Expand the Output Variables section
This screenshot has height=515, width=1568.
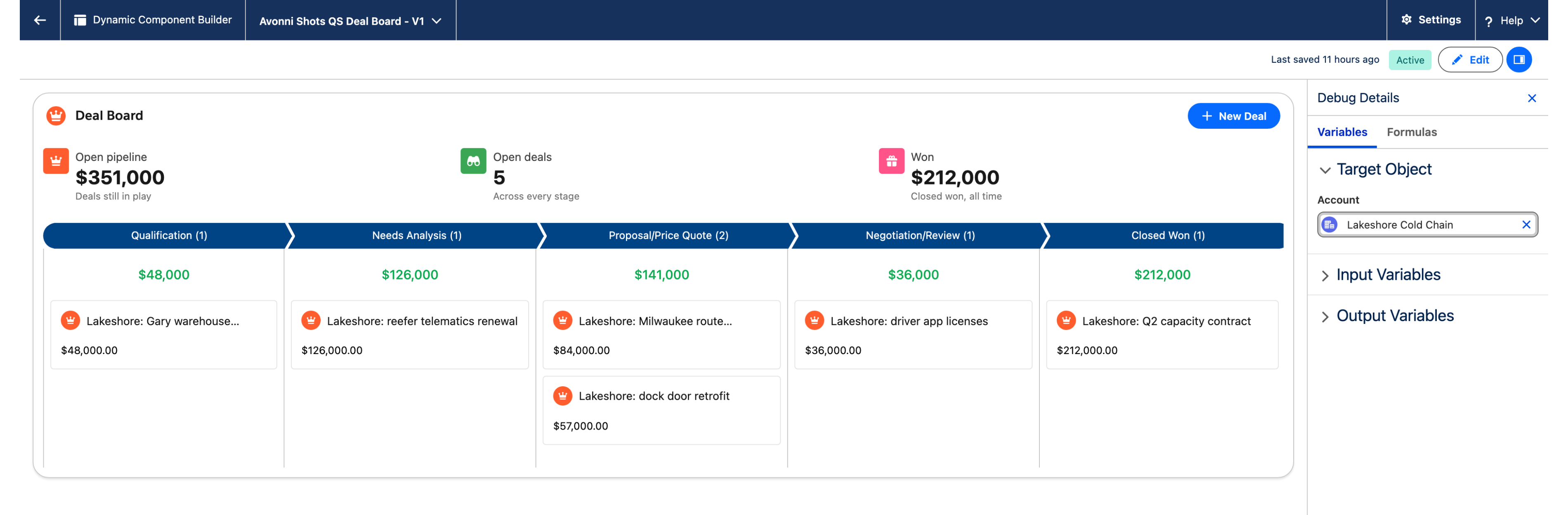coord(1325,317)
